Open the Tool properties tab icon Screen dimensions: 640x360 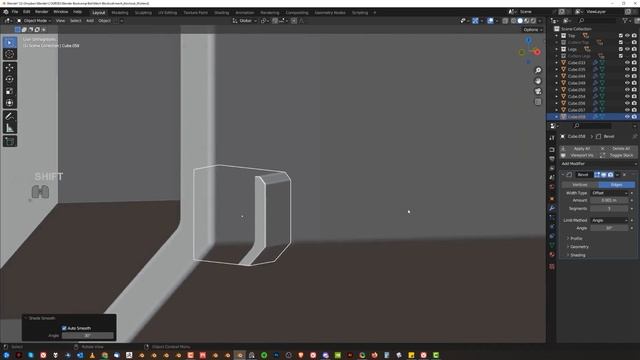point(552,138)
